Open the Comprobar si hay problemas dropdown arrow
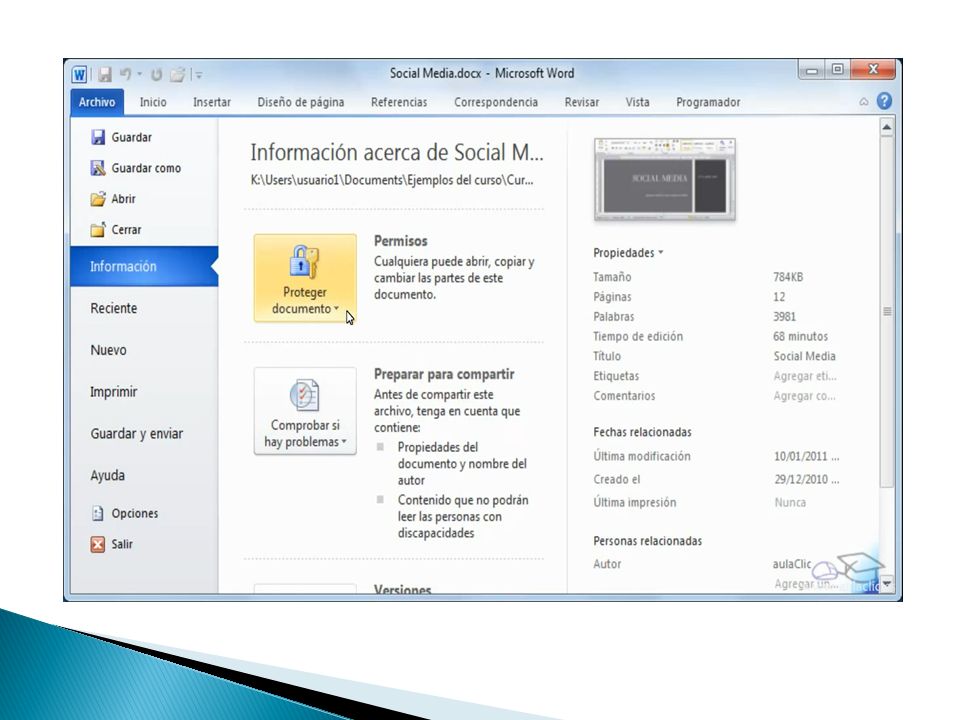The height and width of the screenshot is (720, 960). click(x=344, y=441)
